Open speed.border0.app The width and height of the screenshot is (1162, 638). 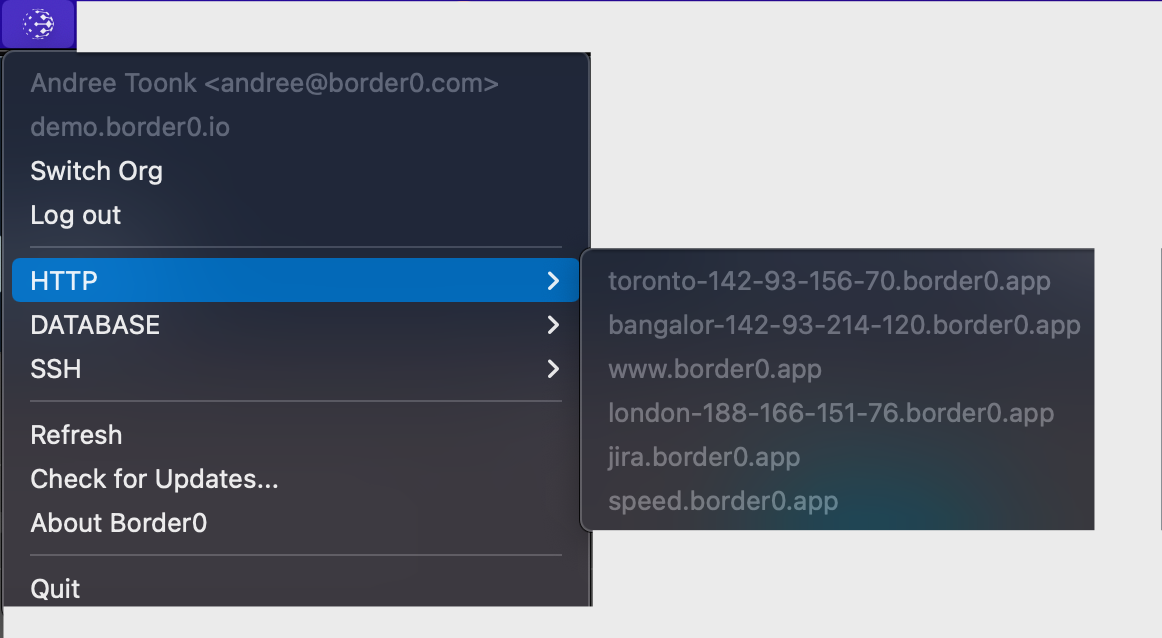pyautogui.click(x=724, y=501)
